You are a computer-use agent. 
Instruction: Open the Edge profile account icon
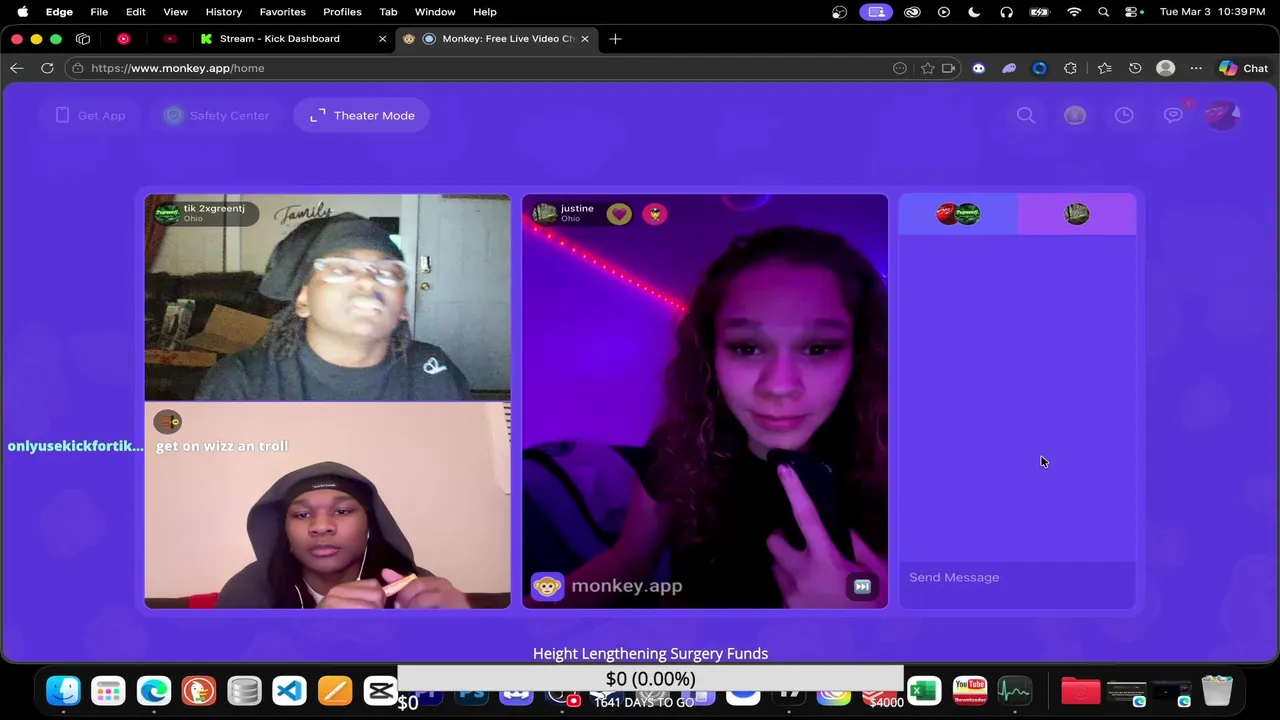click(x=1165, y=68)
